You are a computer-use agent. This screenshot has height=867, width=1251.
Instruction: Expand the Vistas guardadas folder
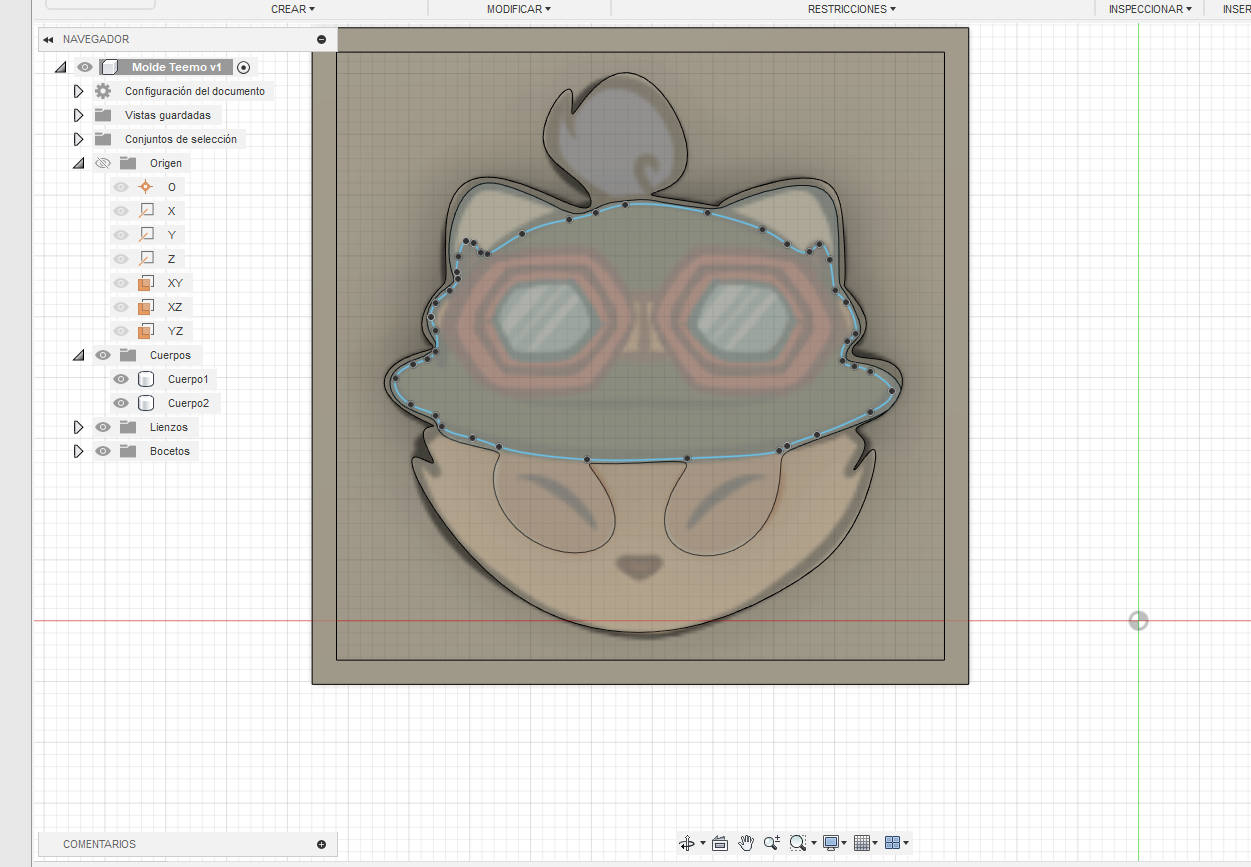pos(78,115)
